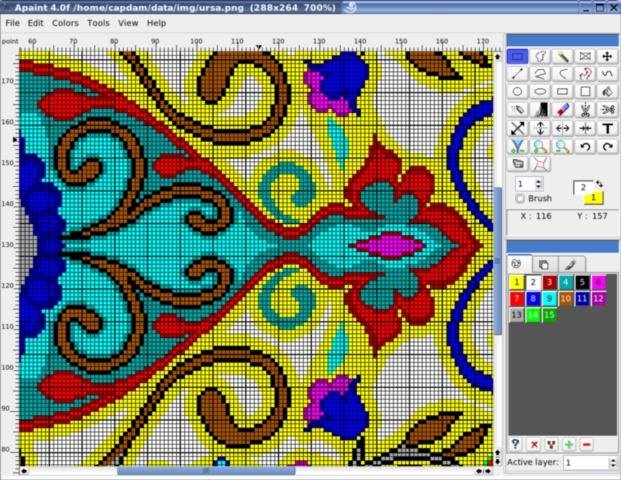The height and width of the screenshot is (480, 621).
Task: Open the Colors menu
Action: click(x=65, y=23)
